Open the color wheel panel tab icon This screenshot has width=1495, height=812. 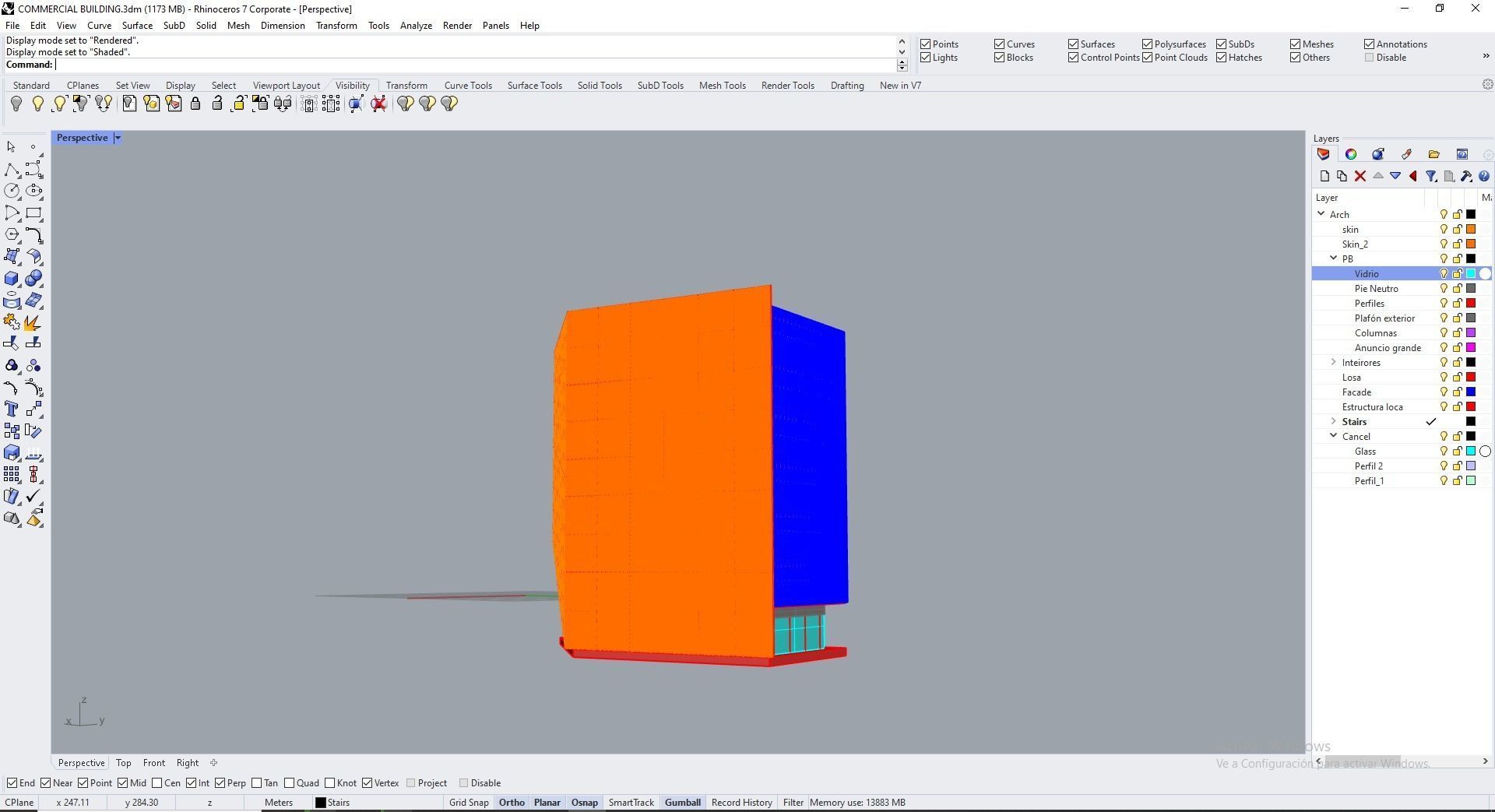pos(1351,154)
